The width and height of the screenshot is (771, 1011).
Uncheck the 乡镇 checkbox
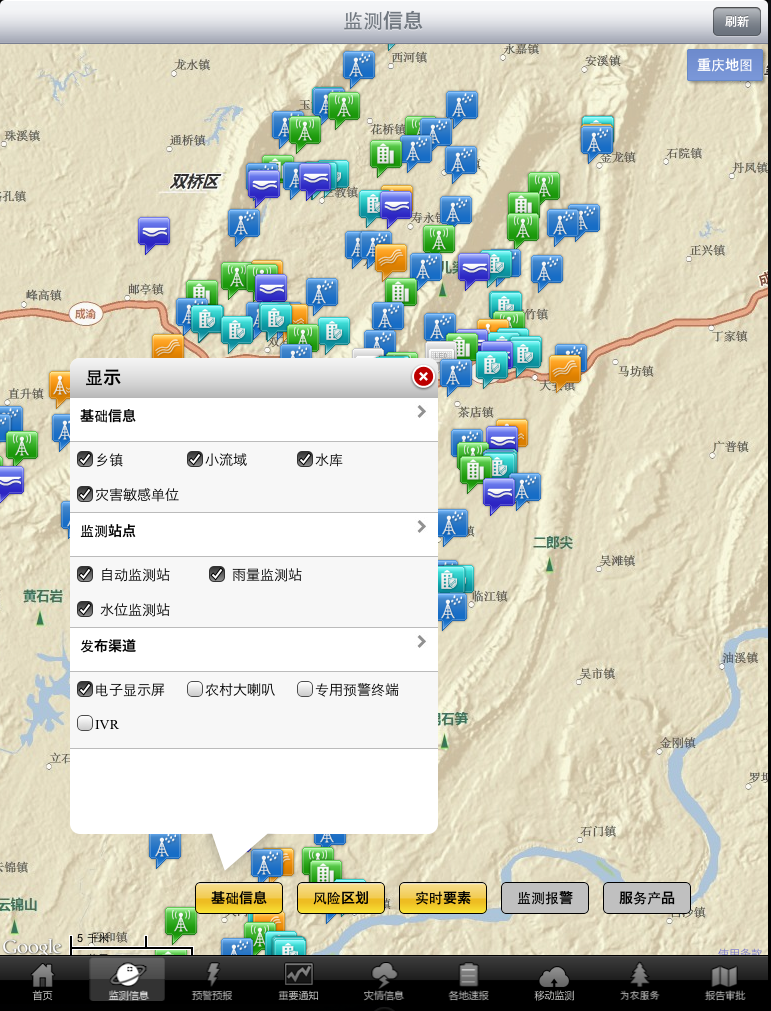pyautogui.click(x=85, y=459)
